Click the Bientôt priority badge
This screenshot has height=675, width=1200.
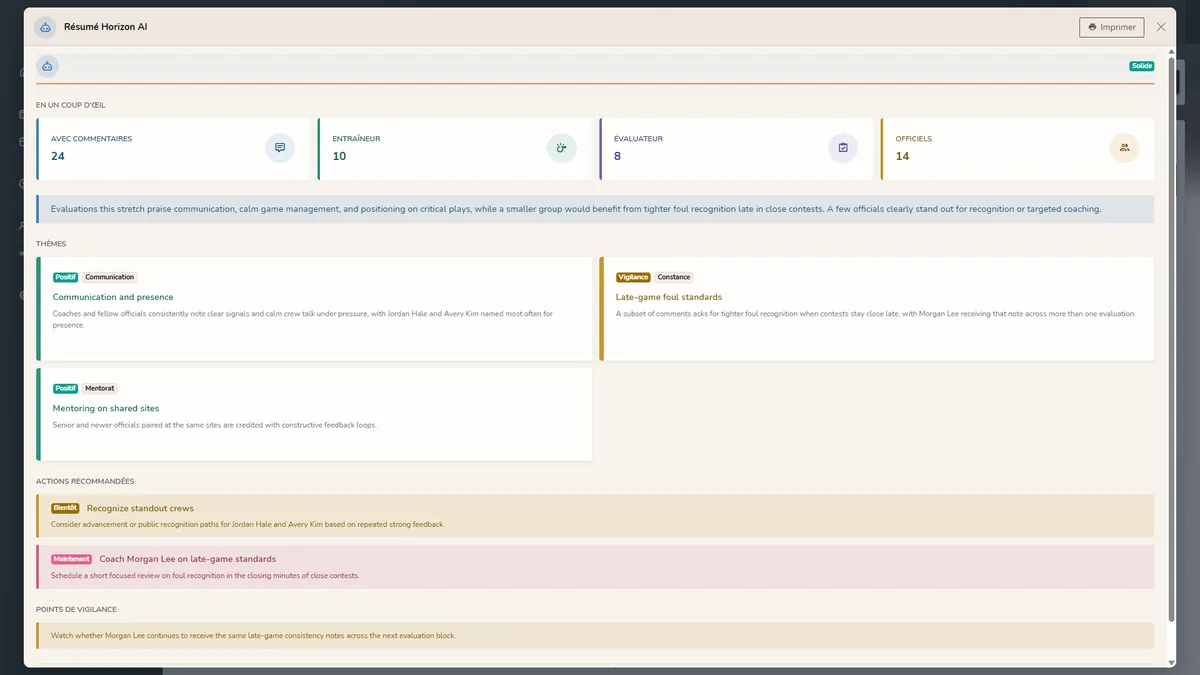pos(65,508)
